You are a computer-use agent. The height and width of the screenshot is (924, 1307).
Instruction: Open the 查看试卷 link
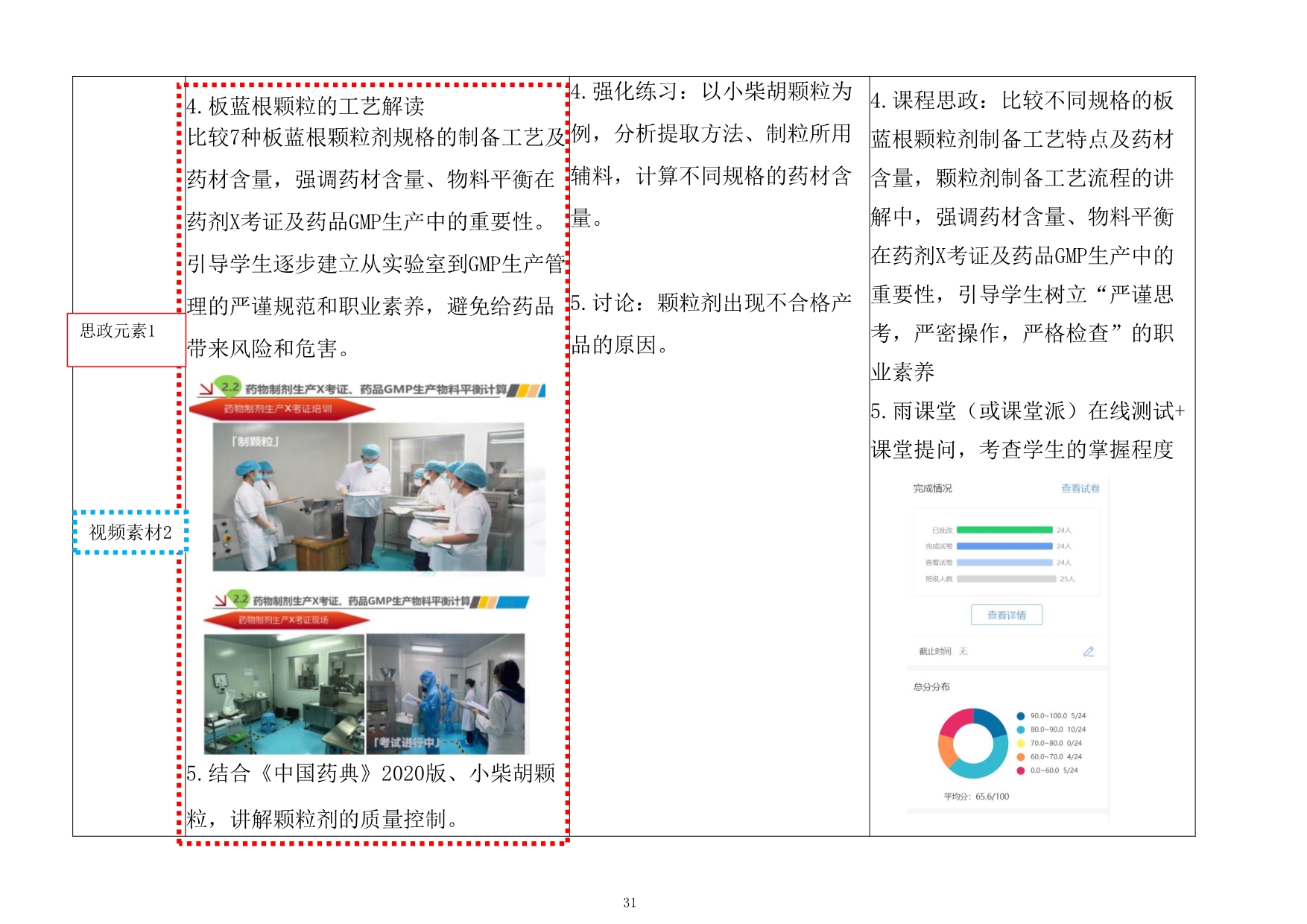(x=1080, y=489)
